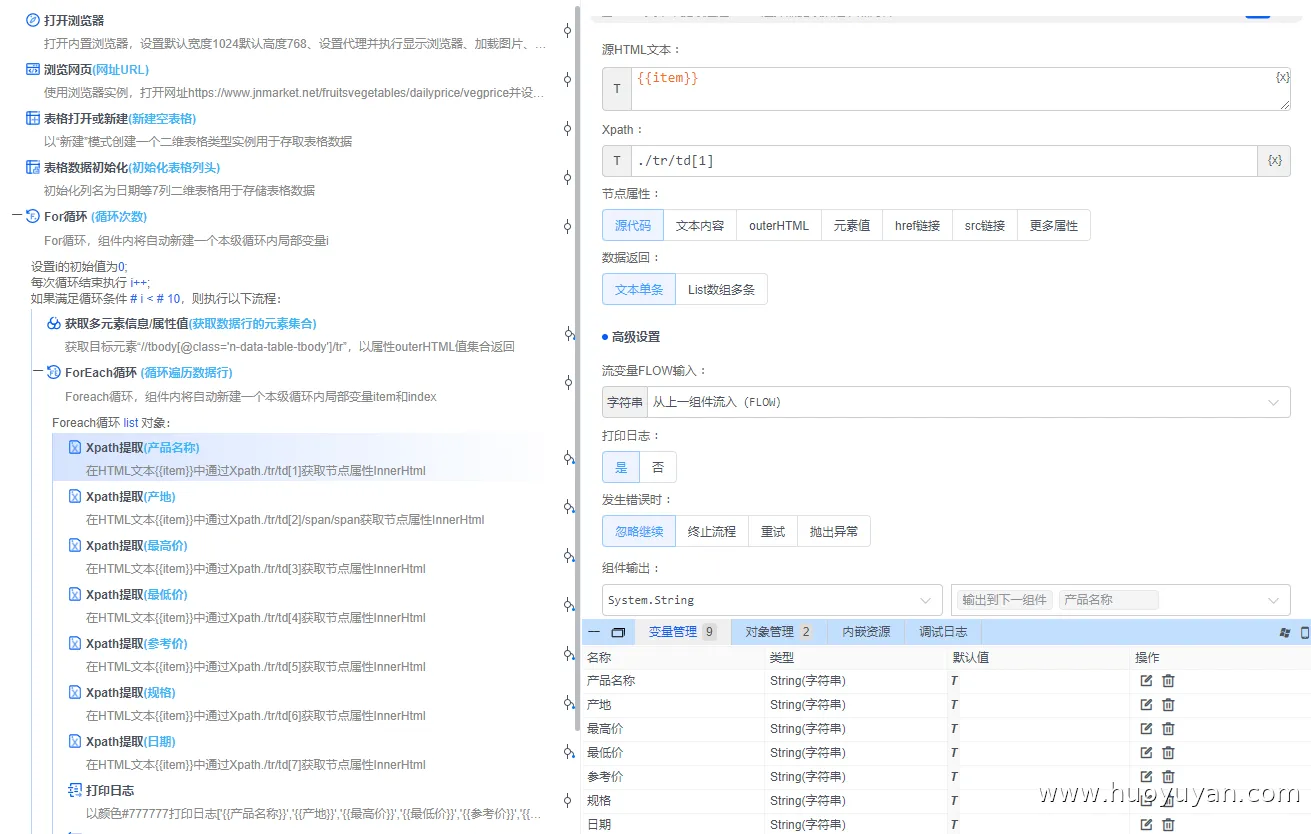Open 更多属性 node attribute option
The width and height of the screenshot is (1311, 834).
(1054, 225)
